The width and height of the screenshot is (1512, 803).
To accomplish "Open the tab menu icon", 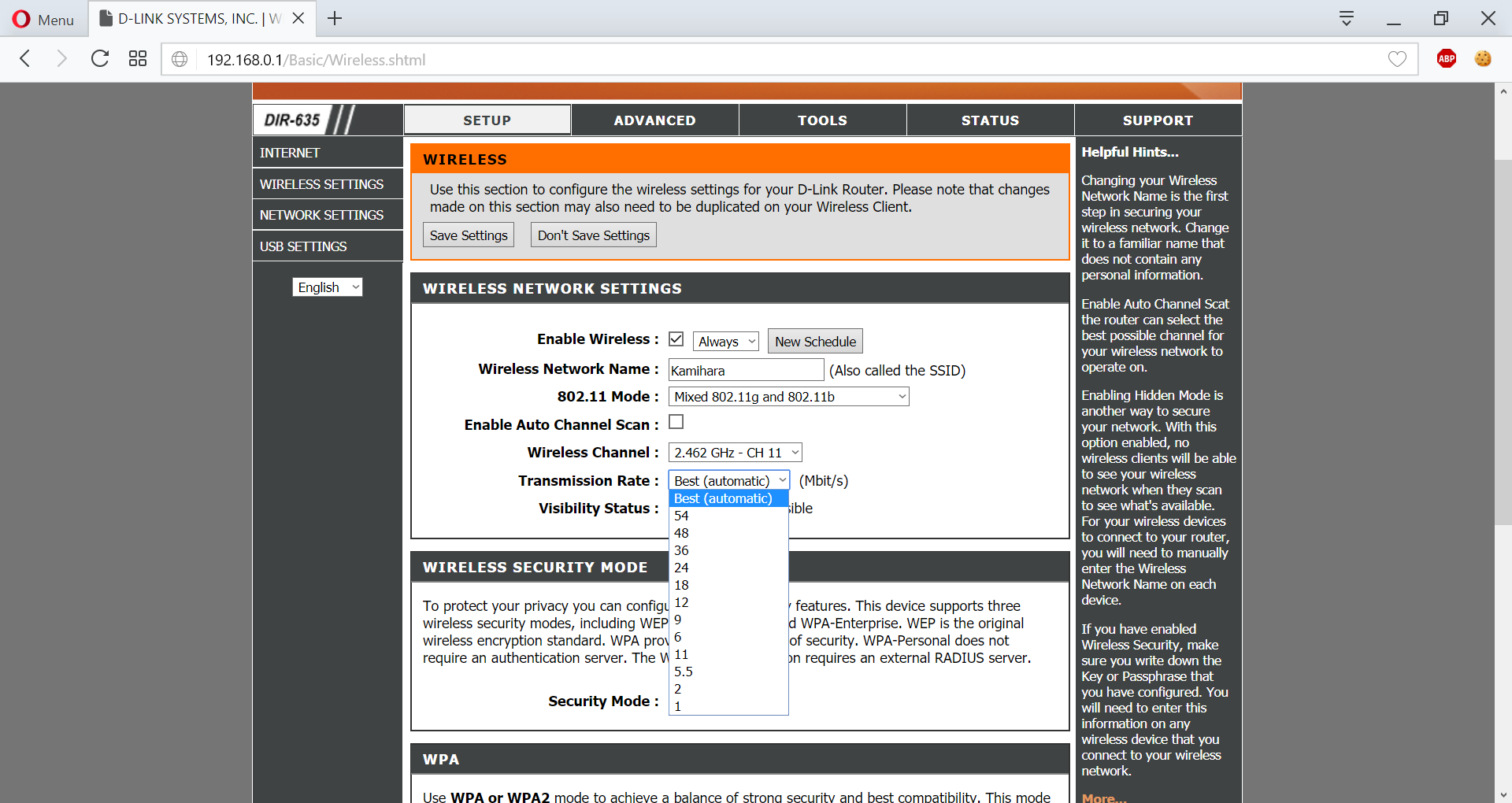I will (1347, 19).
